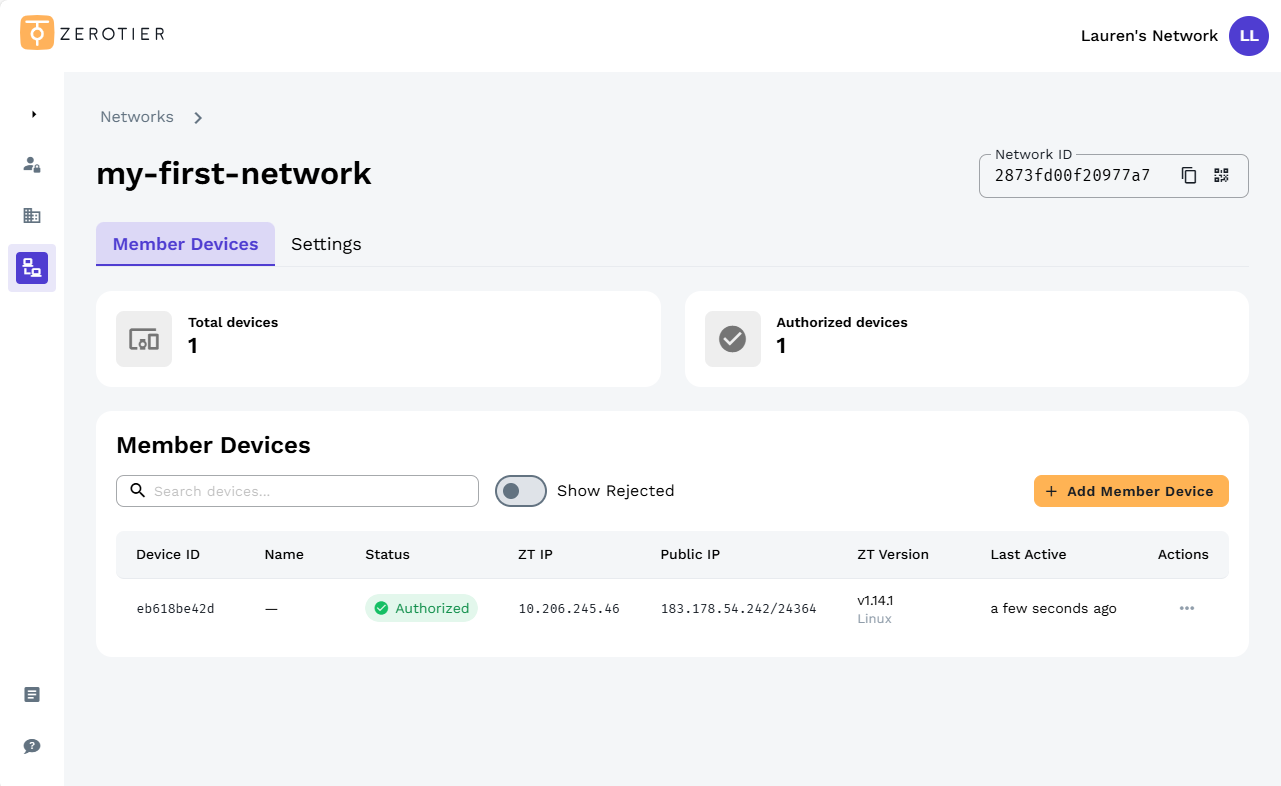Expand the sidebar with the arrow
1281x786 pixels.
33,114
